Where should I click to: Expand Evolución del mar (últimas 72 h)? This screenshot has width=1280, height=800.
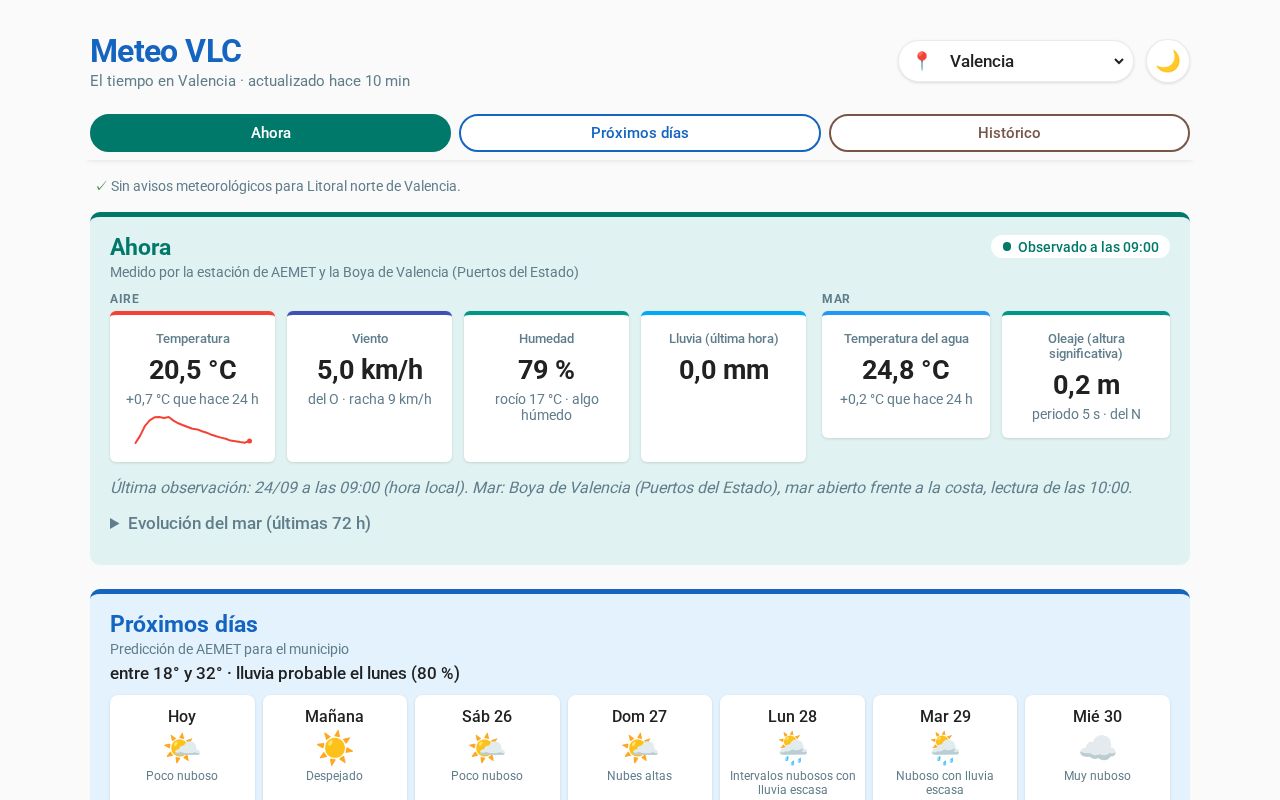point(240,523)
